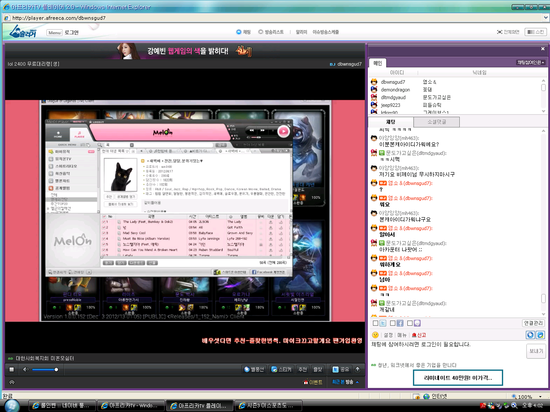Click the 신고 report siren button
Viewport: 550px width, 412px height.
click(x=418, y=335)
